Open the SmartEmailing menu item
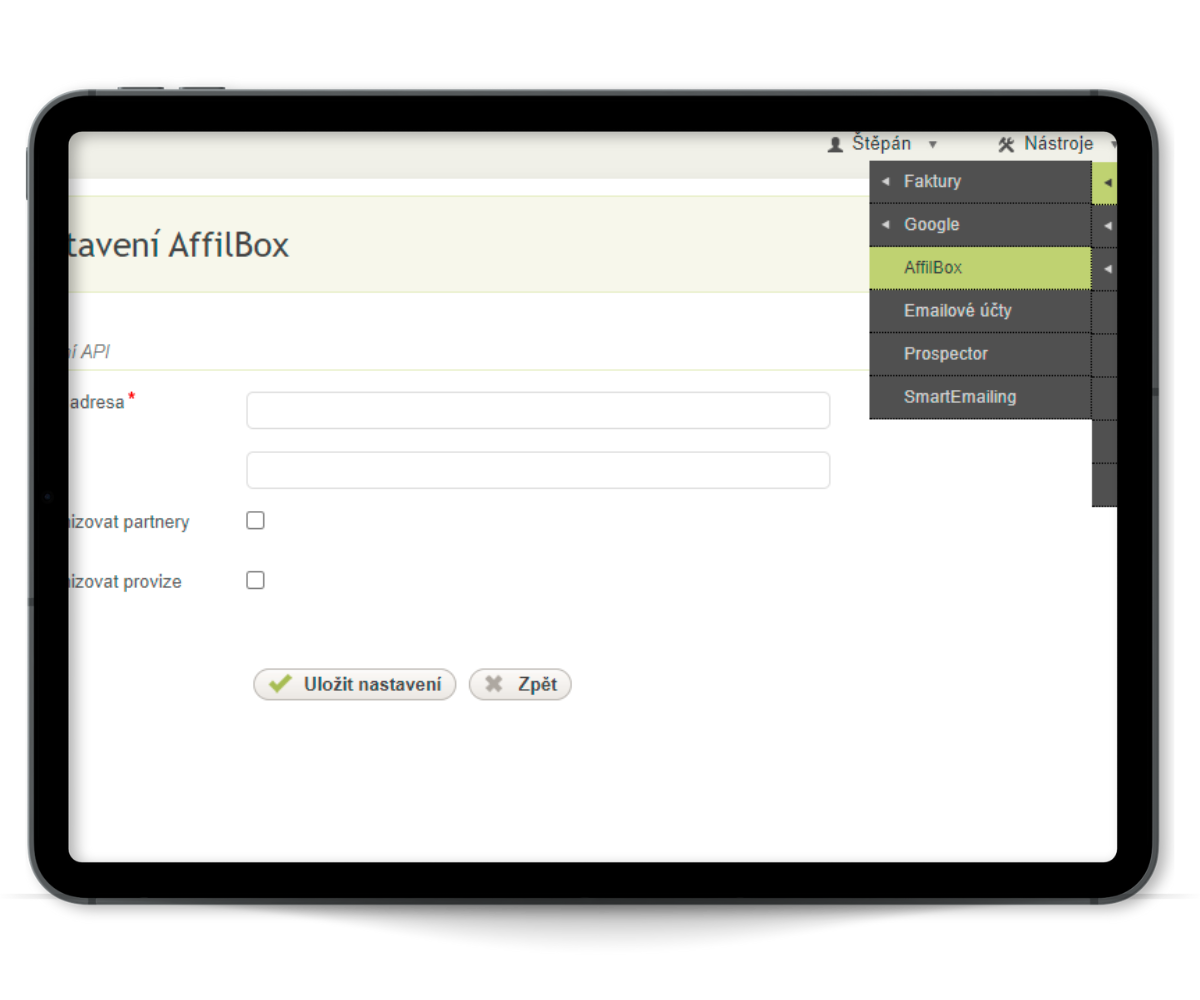 pyautogui.click(x=980, y=397)
